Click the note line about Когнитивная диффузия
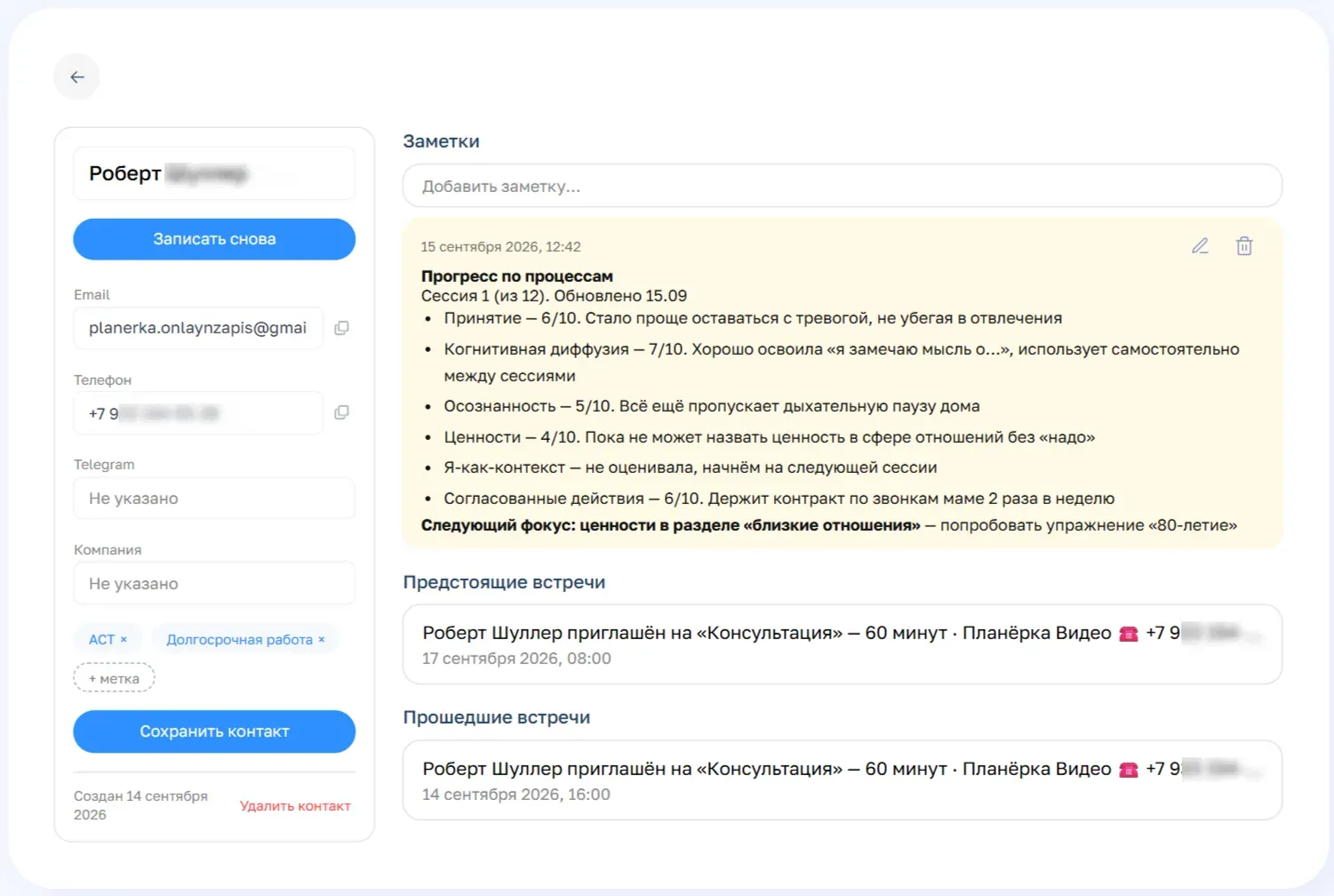Viewport: 1334px width, 896px height. [842, 362]
